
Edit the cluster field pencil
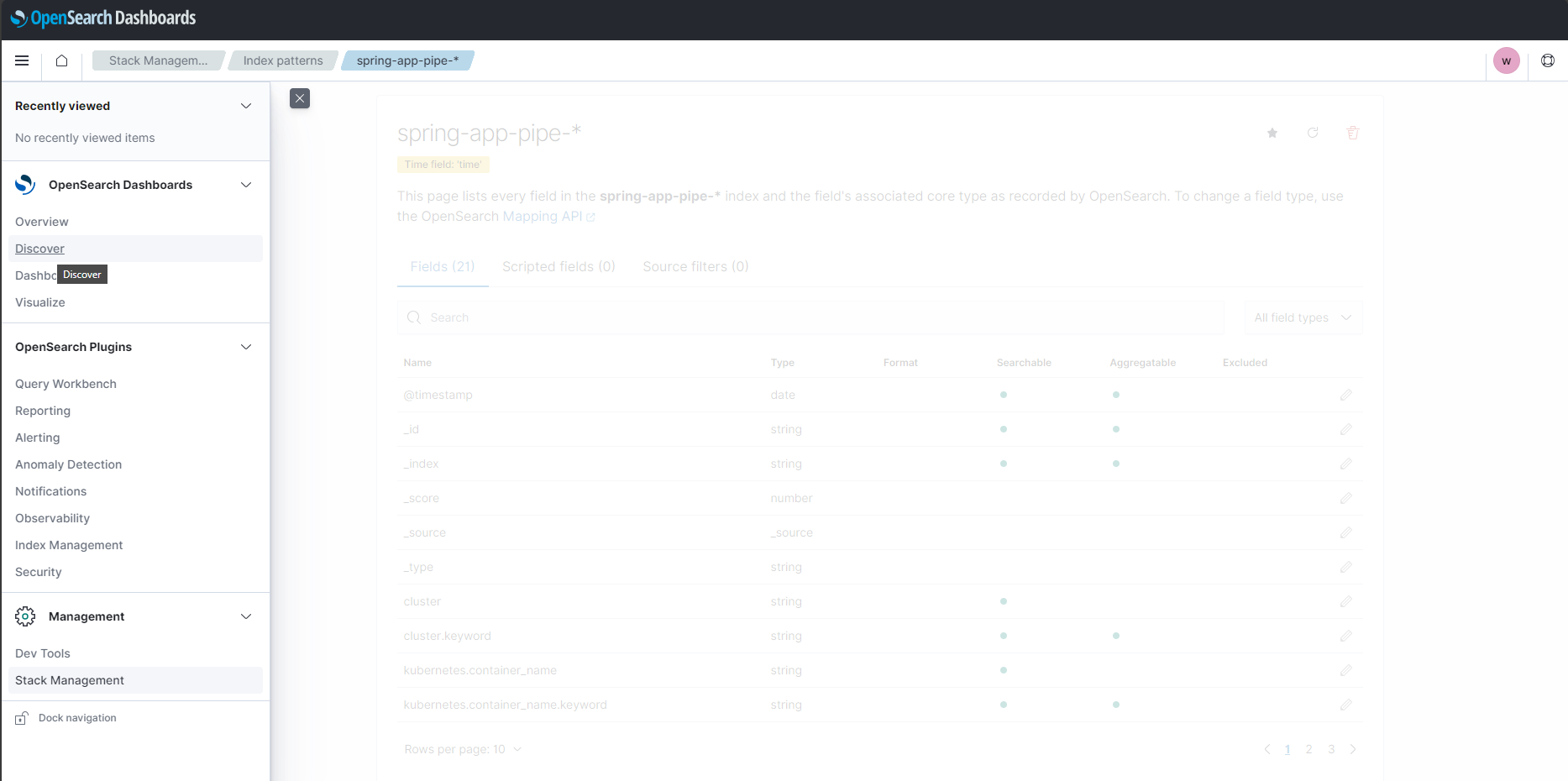tap(1346, 601)
